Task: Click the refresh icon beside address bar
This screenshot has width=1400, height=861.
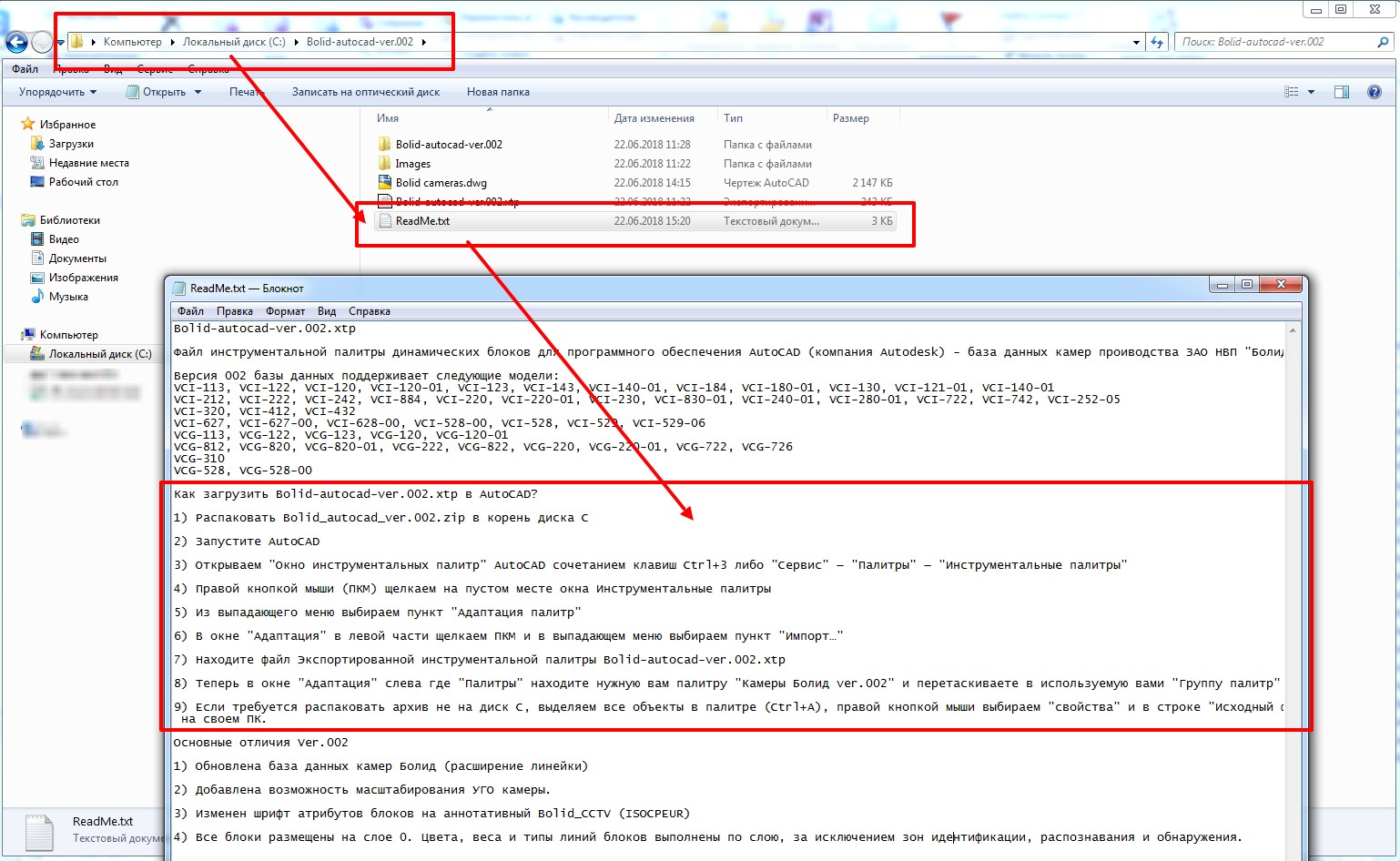Action: [x=1157, y=42]
